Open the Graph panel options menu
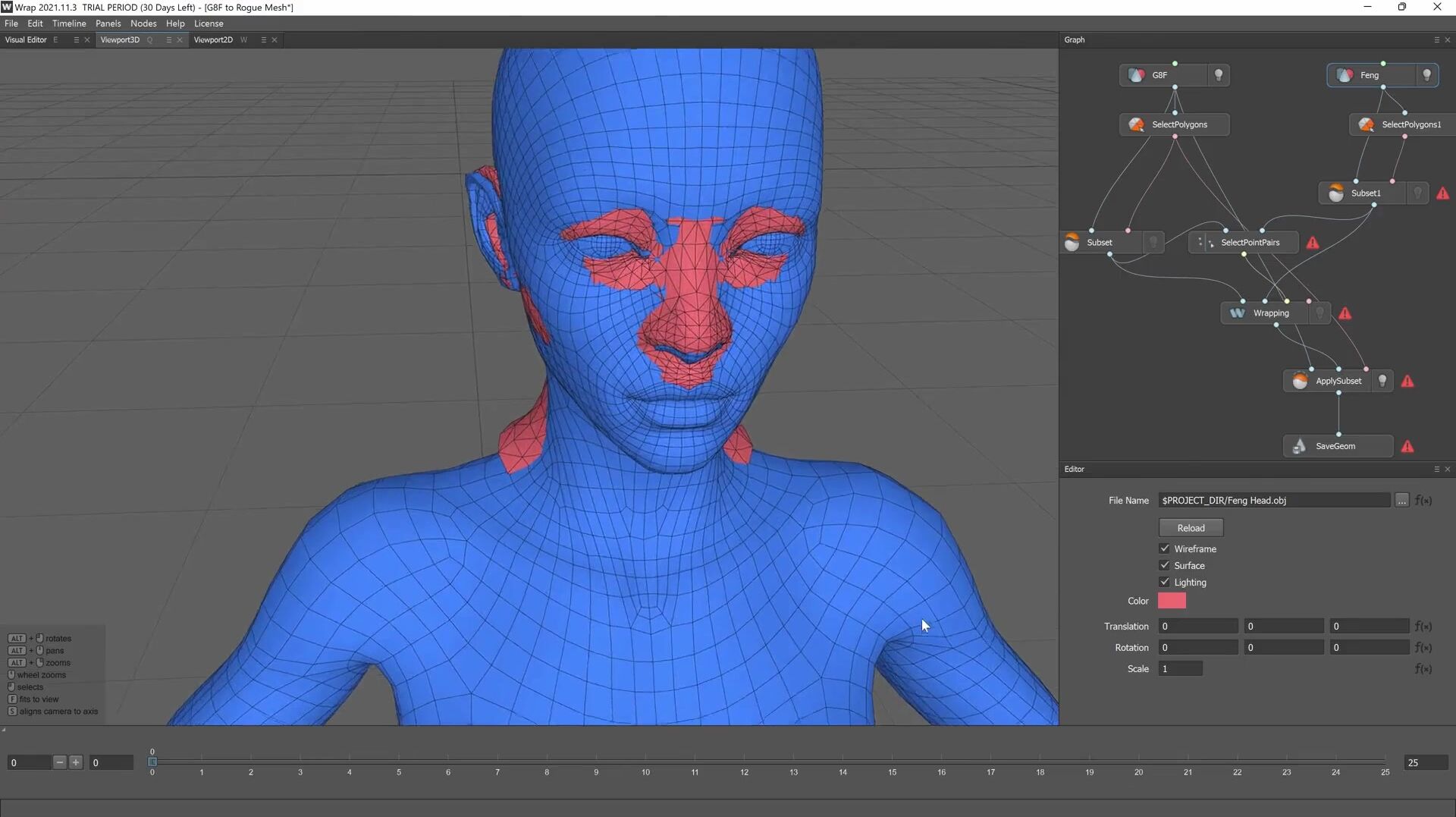 pos(1436,40)
